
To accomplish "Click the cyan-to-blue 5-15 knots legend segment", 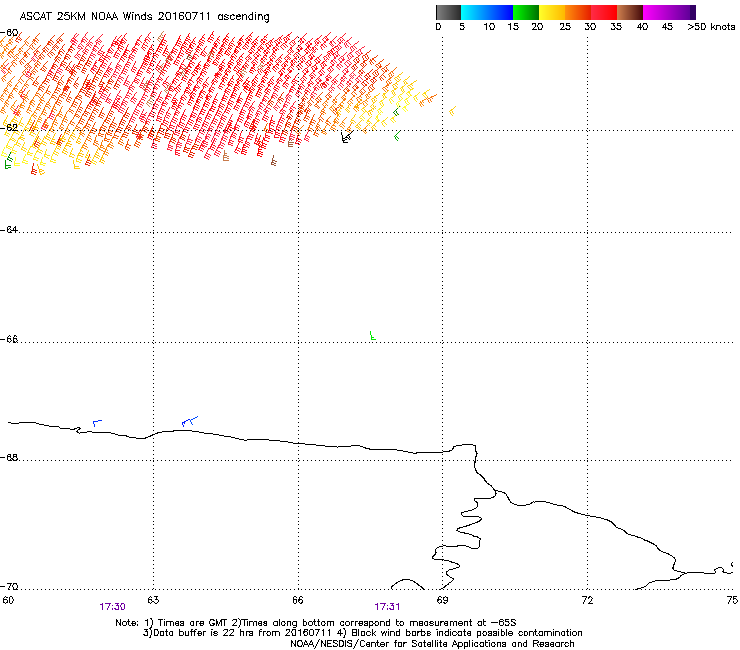I will pyautogui.click(x=487, y=12).
